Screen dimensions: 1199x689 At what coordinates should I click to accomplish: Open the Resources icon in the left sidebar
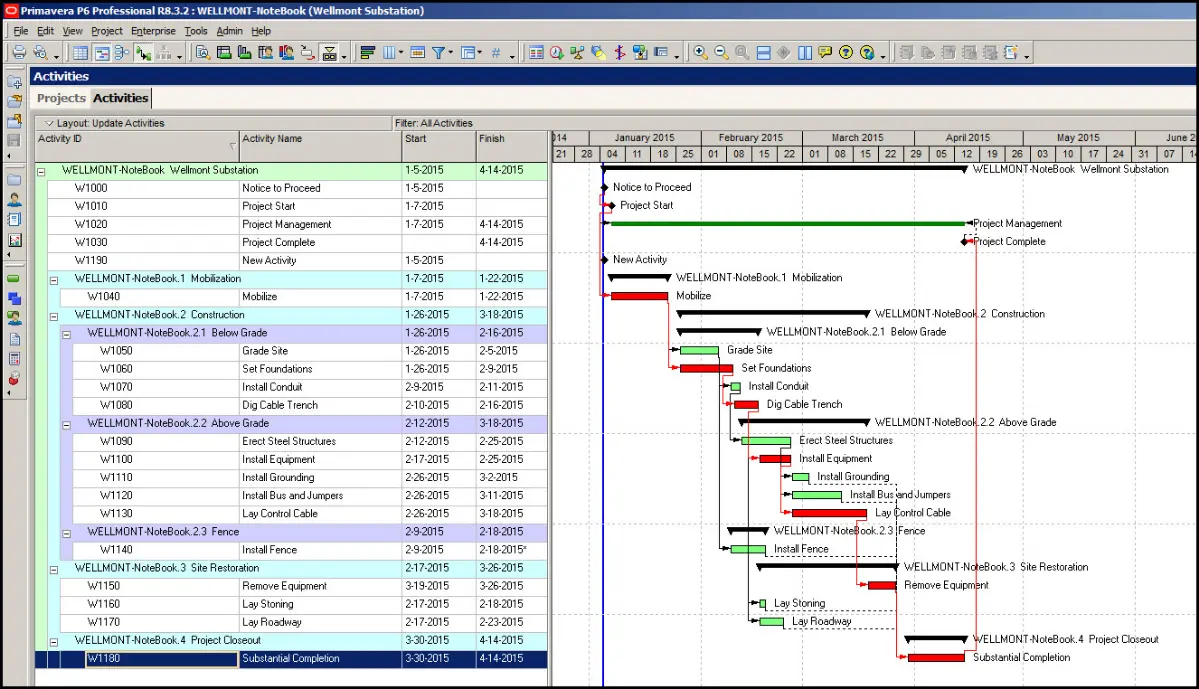[x=15, y=200]
